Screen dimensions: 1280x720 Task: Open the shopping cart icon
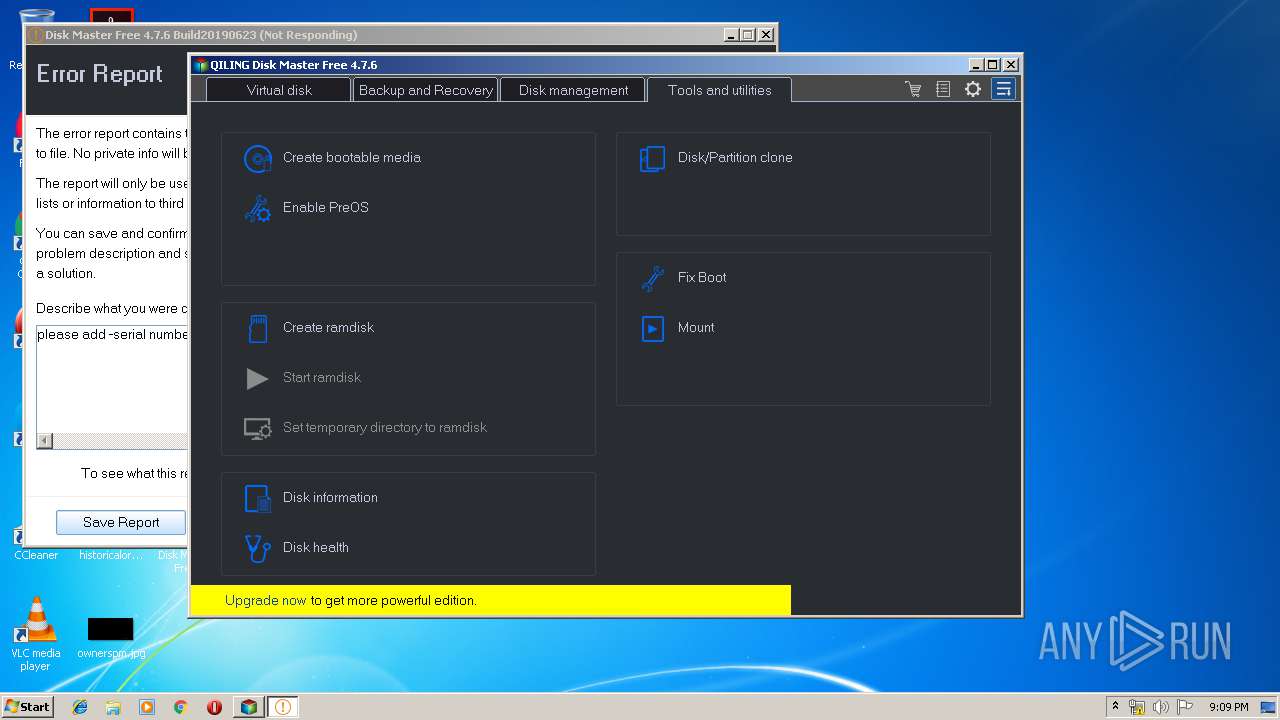coord(913,89)
